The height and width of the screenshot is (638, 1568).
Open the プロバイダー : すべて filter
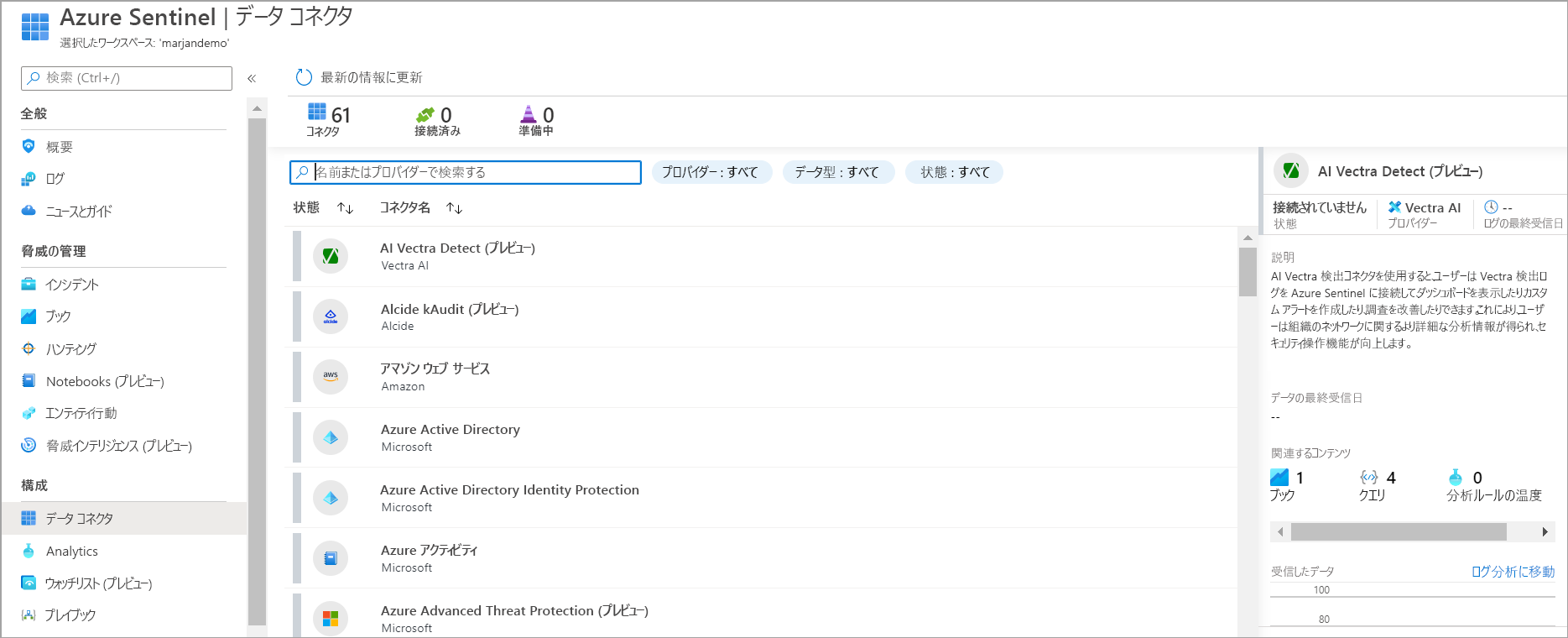(x=711, y=172)
